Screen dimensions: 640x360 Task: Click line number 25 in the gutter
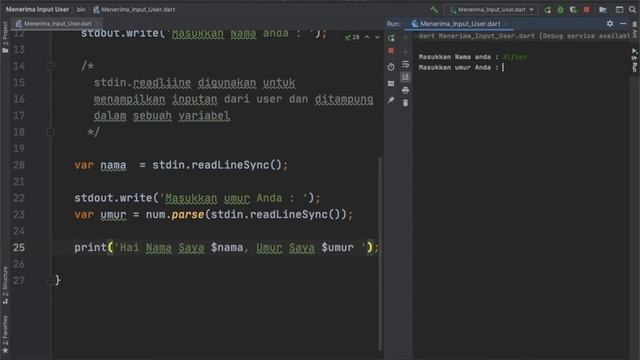[18, 247]
